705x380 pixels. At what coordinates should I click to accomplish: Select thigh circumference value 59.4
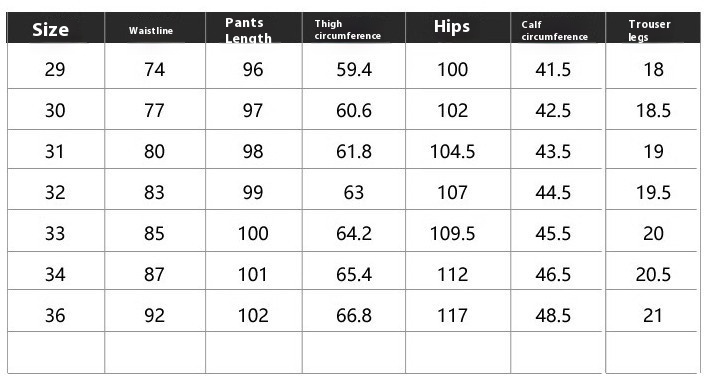point(354,70)
